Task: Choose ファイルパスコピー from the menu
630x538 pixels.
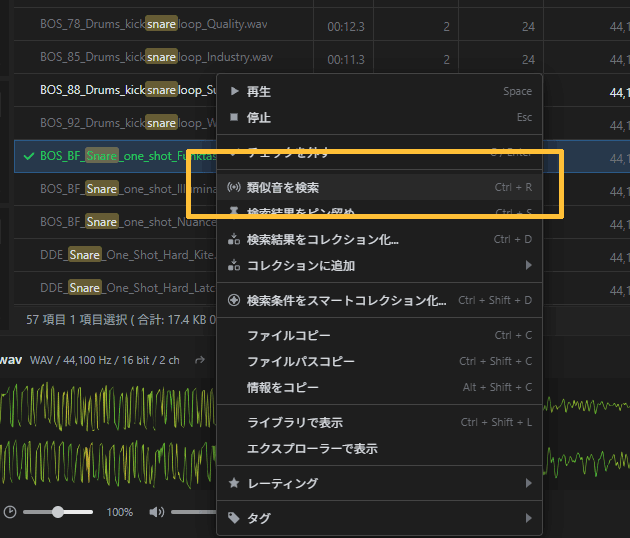Action: pos(380,361)
